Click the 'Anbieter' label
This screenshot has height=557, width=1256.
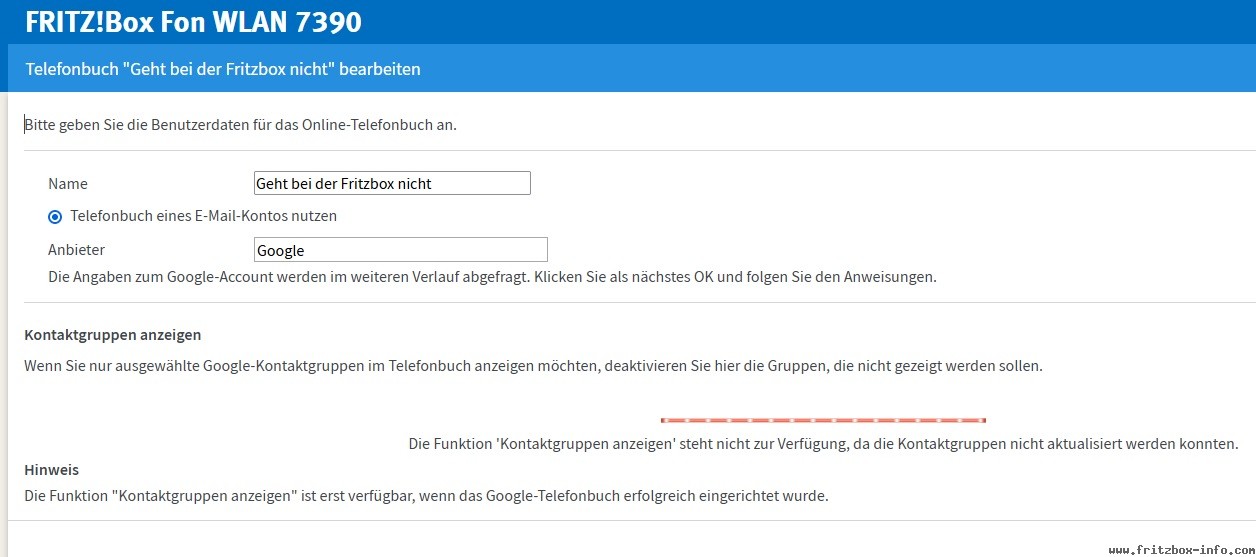76,250
